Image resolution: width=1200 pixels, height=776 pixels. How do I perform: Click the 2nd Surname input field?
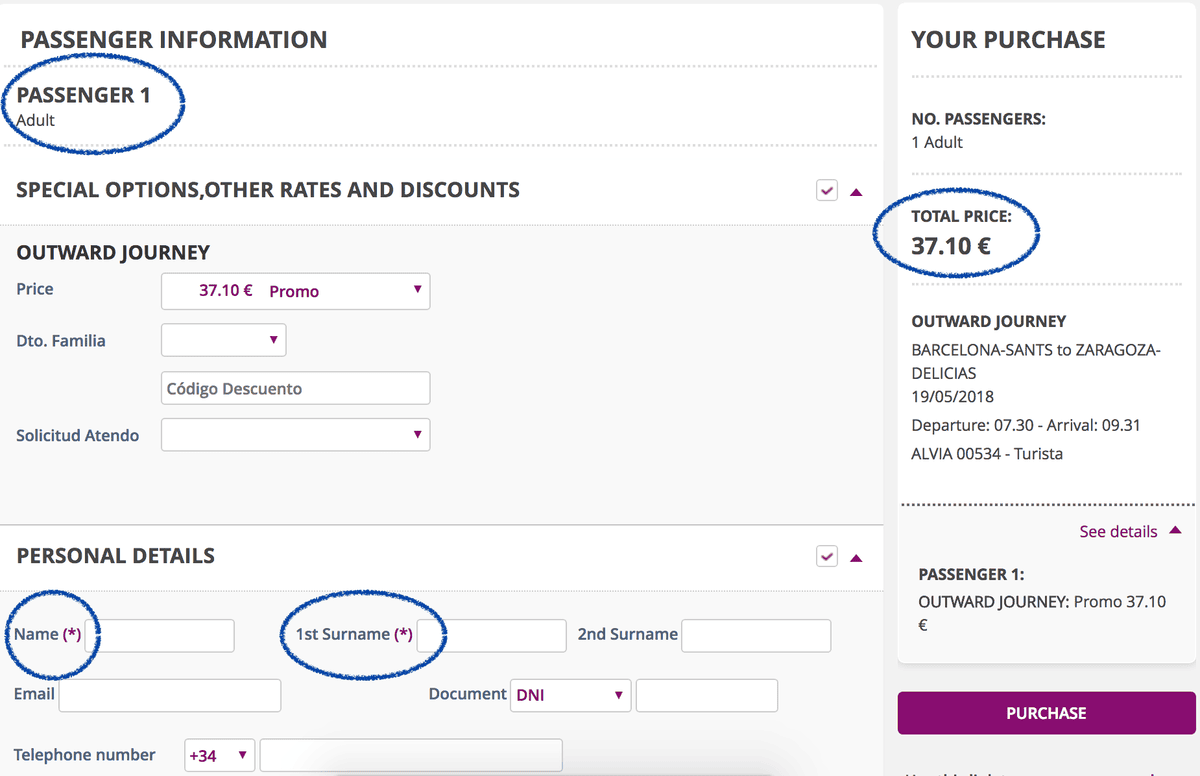755,635
